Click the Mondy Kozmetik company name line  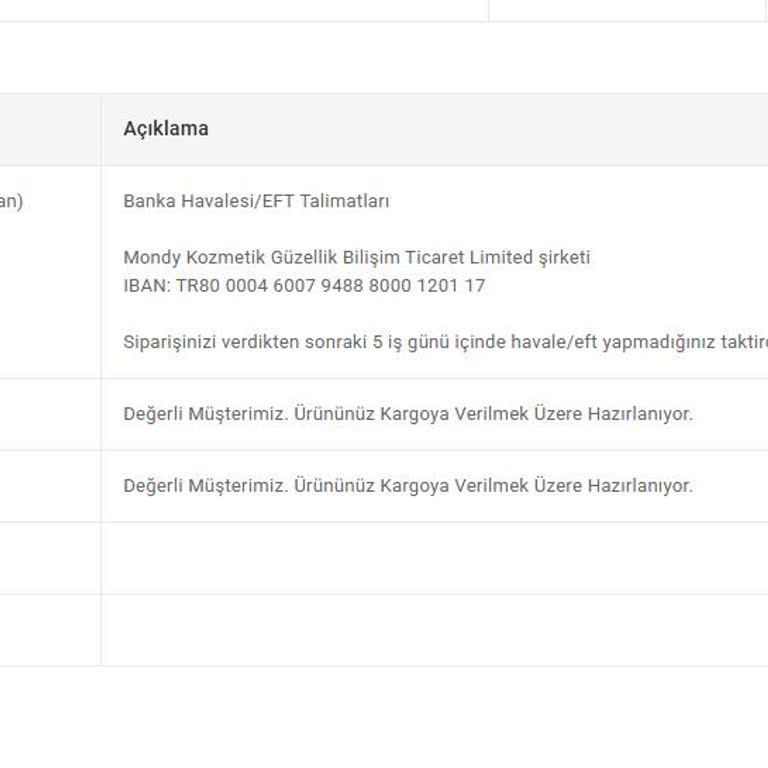click(356, 257)
